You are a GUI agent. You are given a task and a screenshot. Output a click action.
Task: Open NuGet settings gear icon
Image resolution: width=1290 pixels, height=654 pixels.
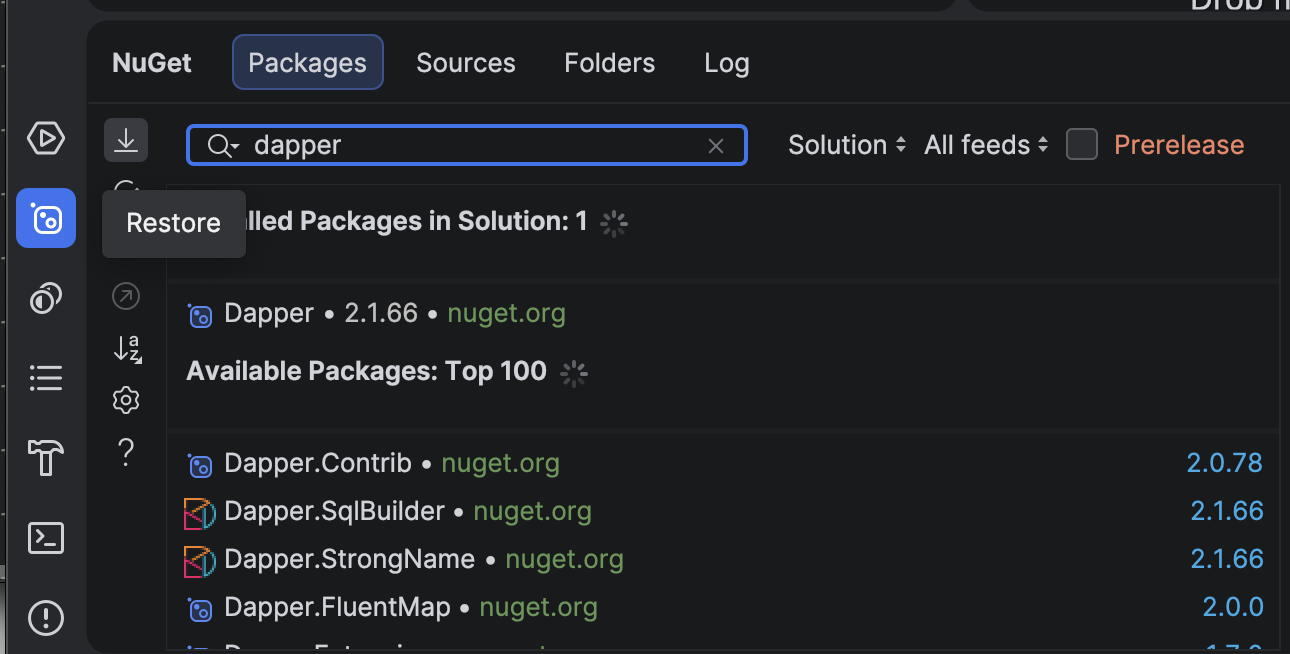point(126,401)
